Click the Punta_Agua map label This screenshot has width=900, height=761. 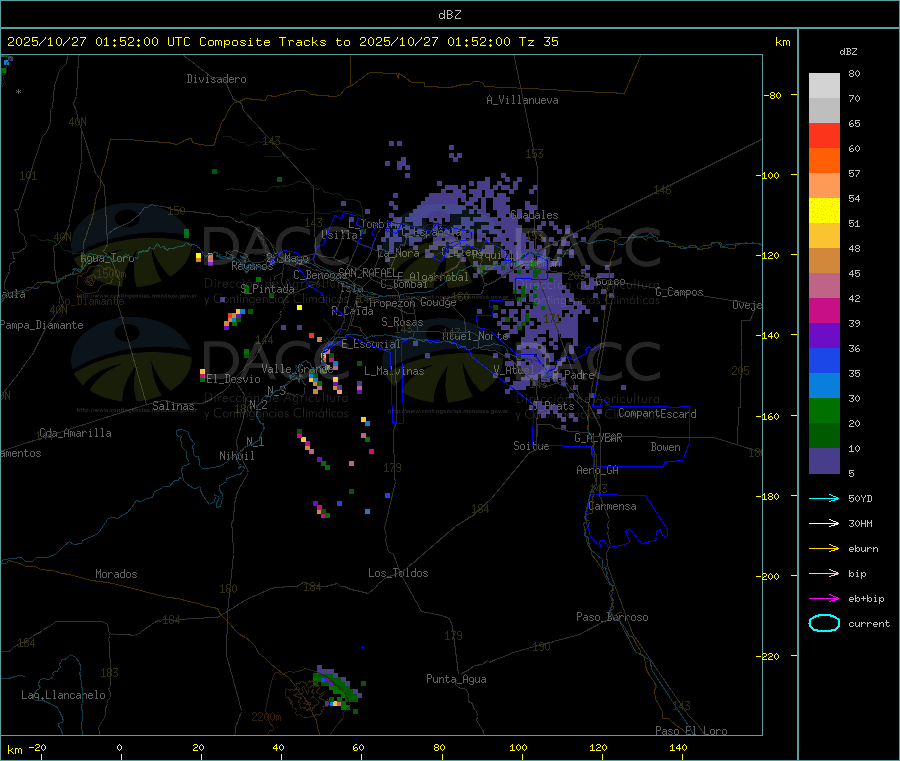(456, 679)
